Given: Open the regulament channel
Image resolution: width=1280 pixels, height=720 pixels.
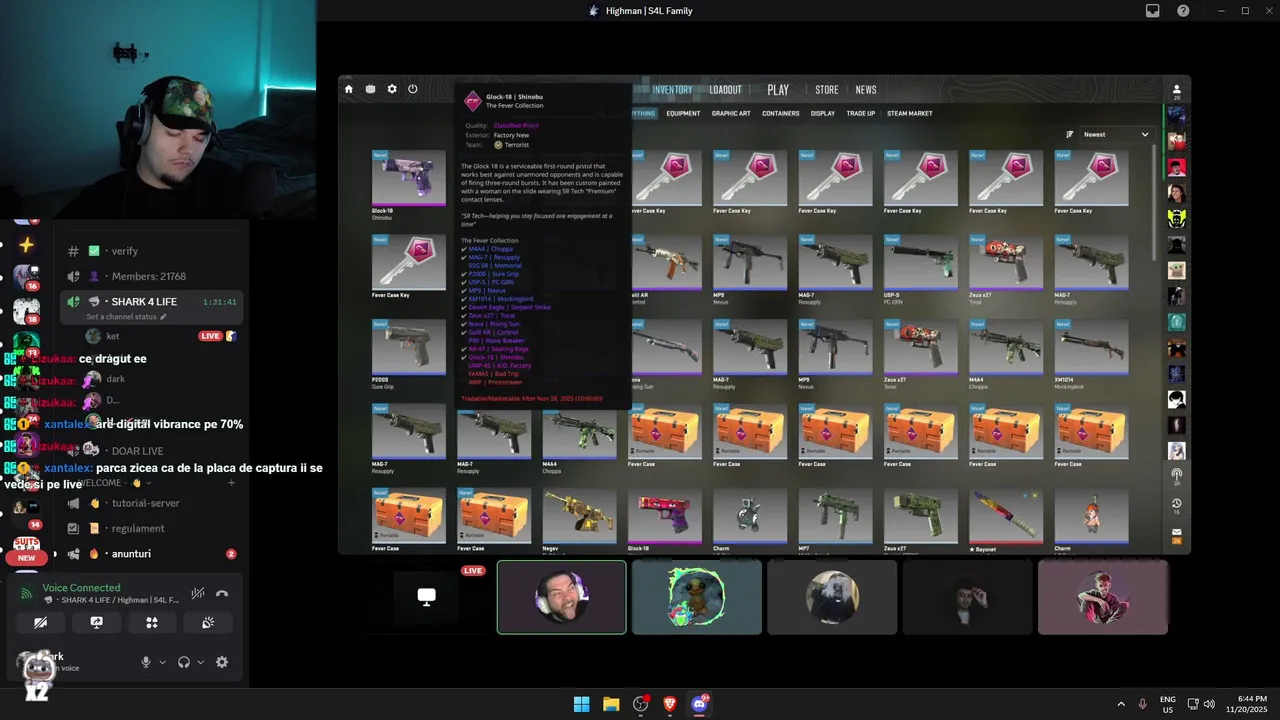Looking at the screenshot, I should [150, 528].
